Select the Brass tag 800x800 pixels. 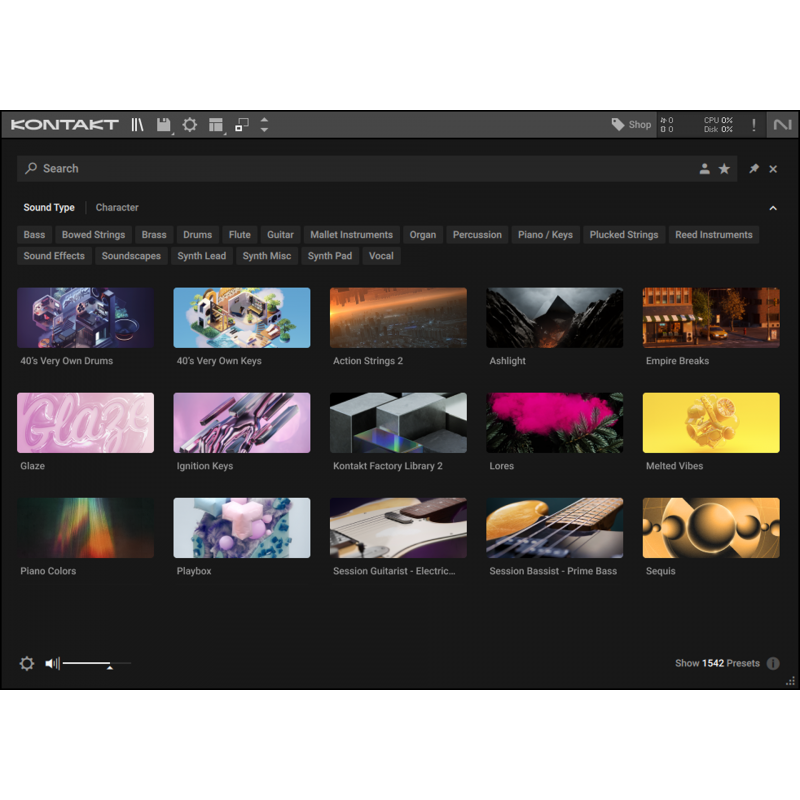point(154,235)
